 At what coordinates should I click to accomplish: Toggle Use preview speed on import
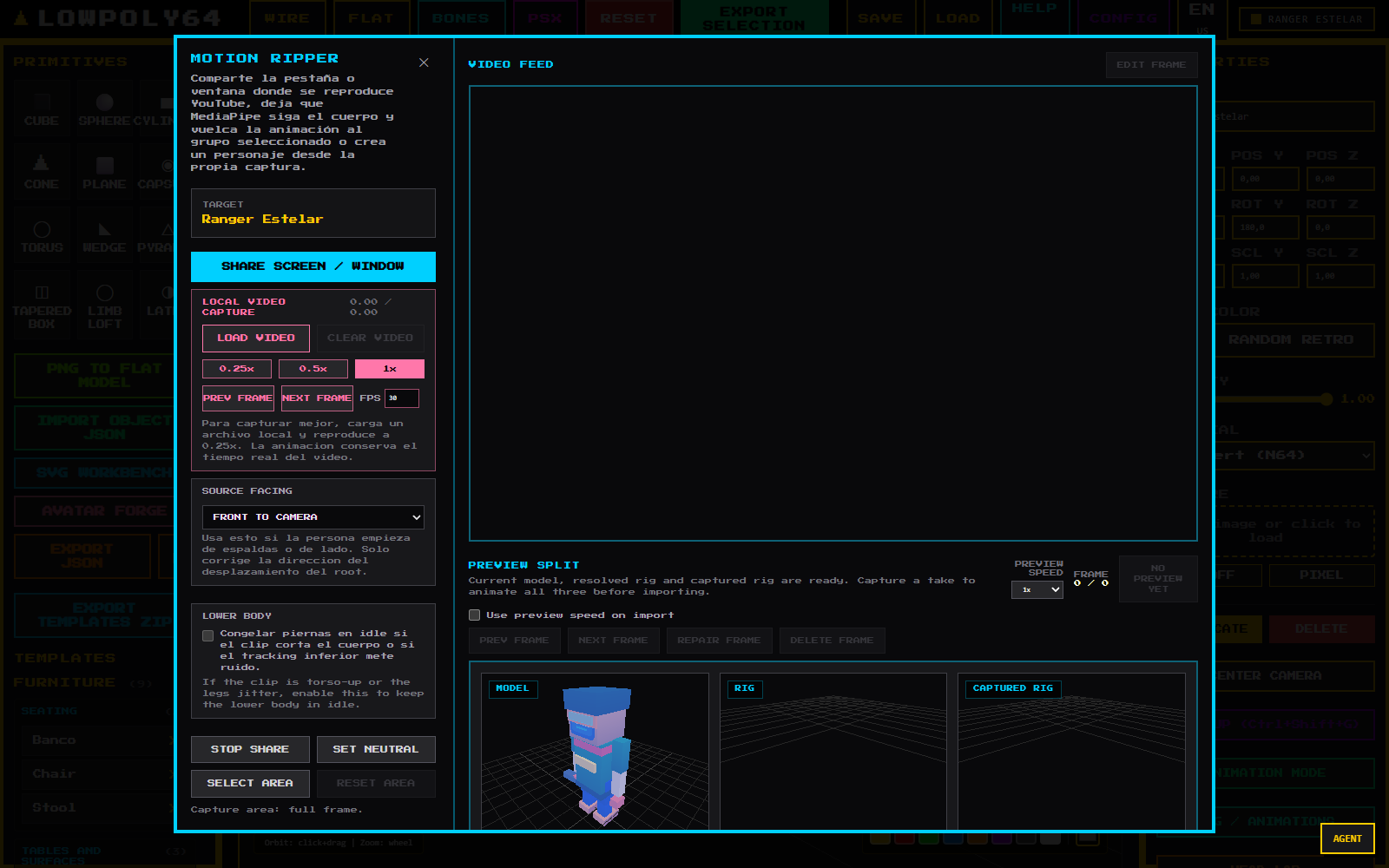pyautogui.click(x=474, y=615)
